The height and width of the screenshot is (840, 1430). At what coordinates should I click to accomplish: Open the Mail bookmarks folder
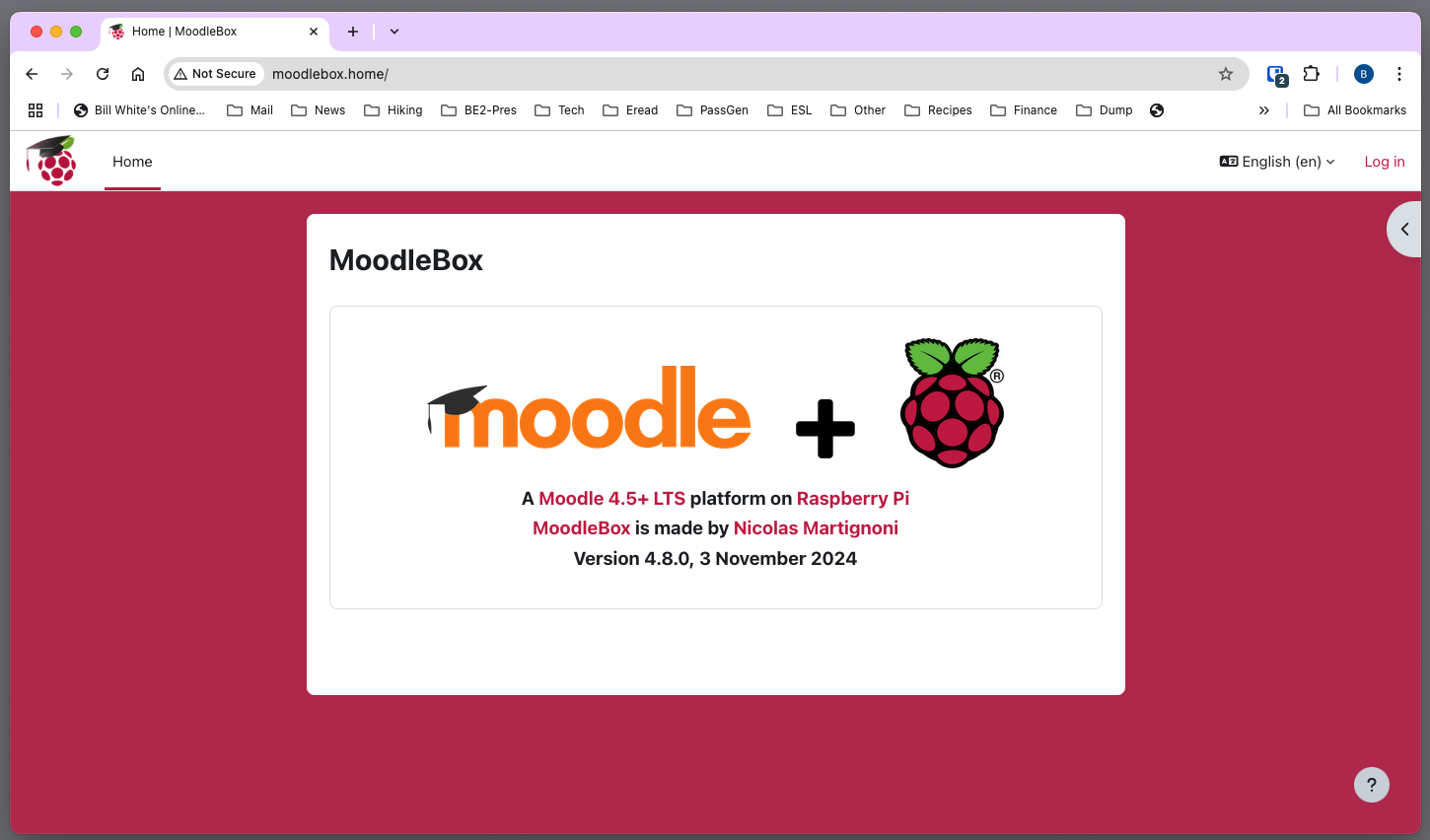(x=250, y=110)
